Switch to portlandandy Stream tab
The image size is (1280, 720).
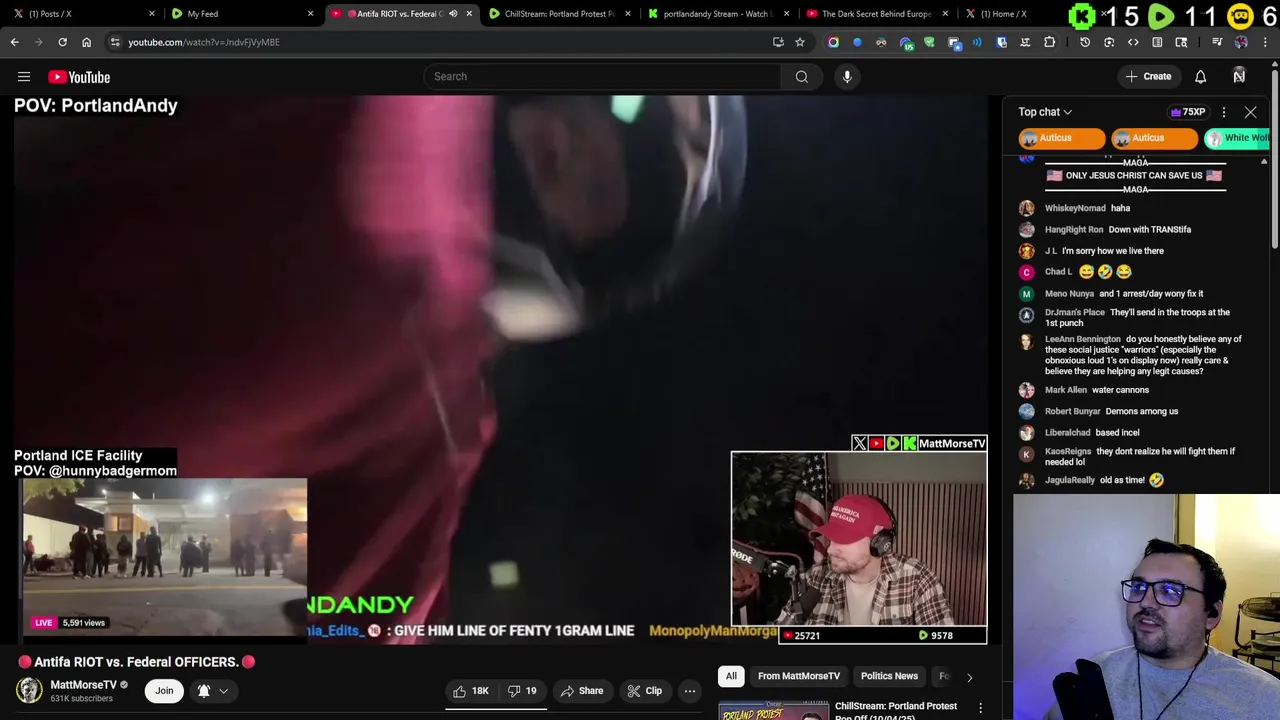pos(716,14)
